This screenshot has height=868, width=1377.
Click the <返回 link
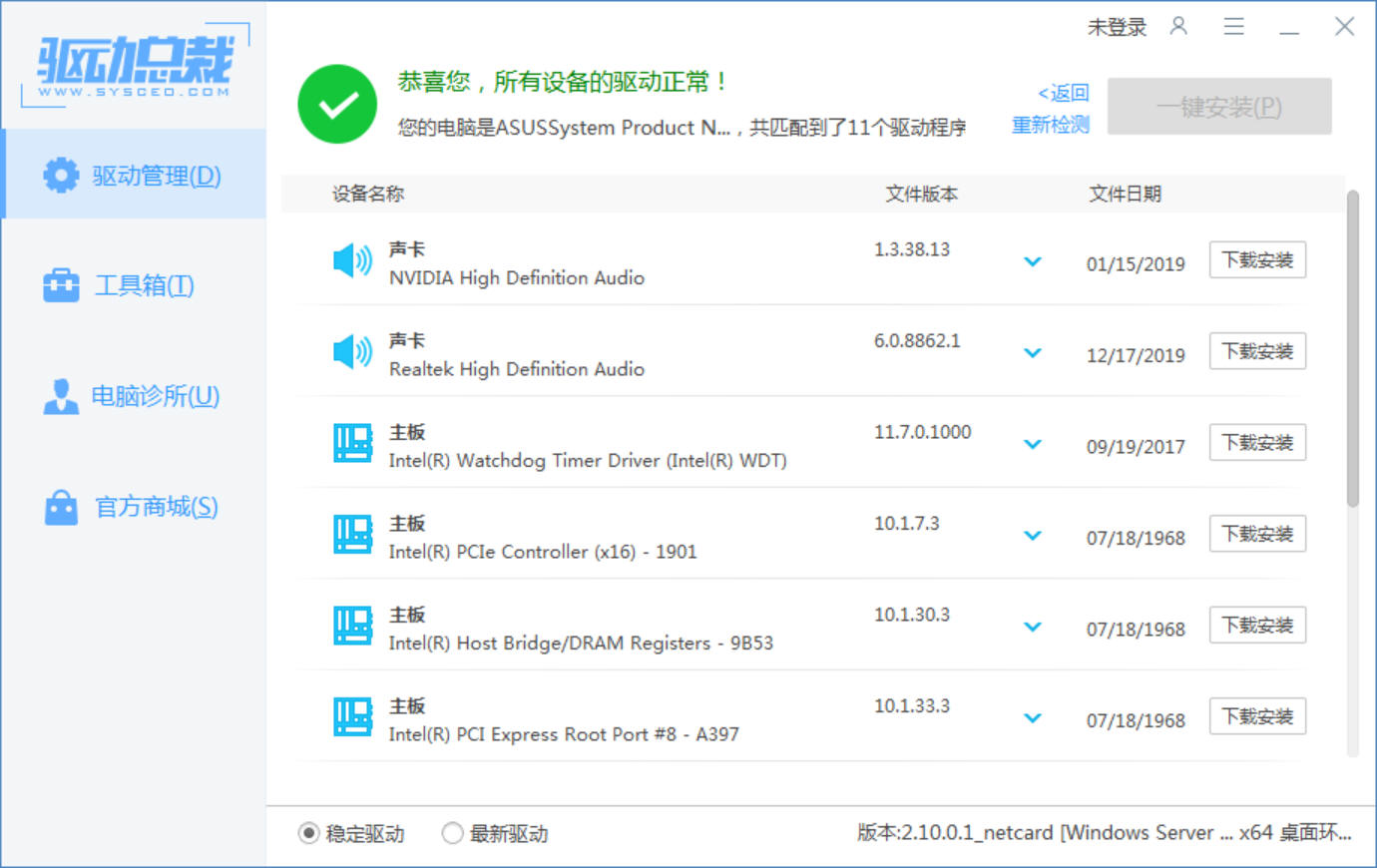1064,93
